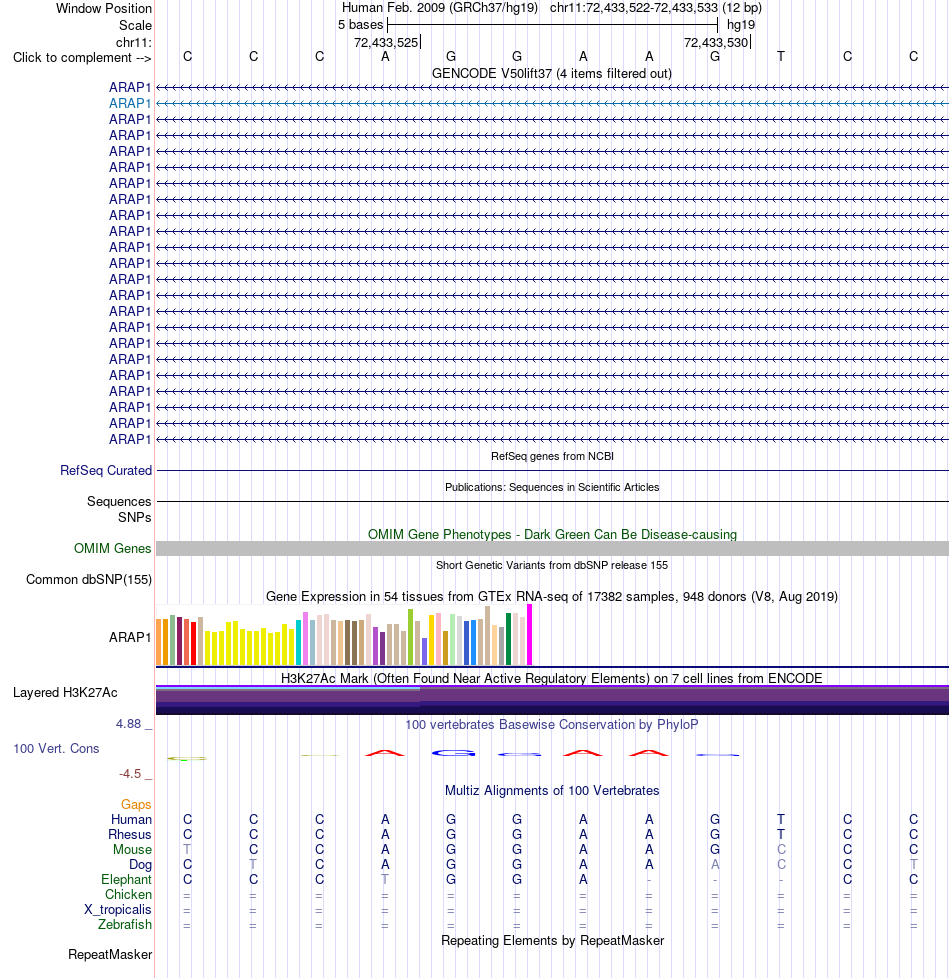
Task: Open the GTEx 'Gene Expression in 54 tissues' title
Action: coord(551,596)
